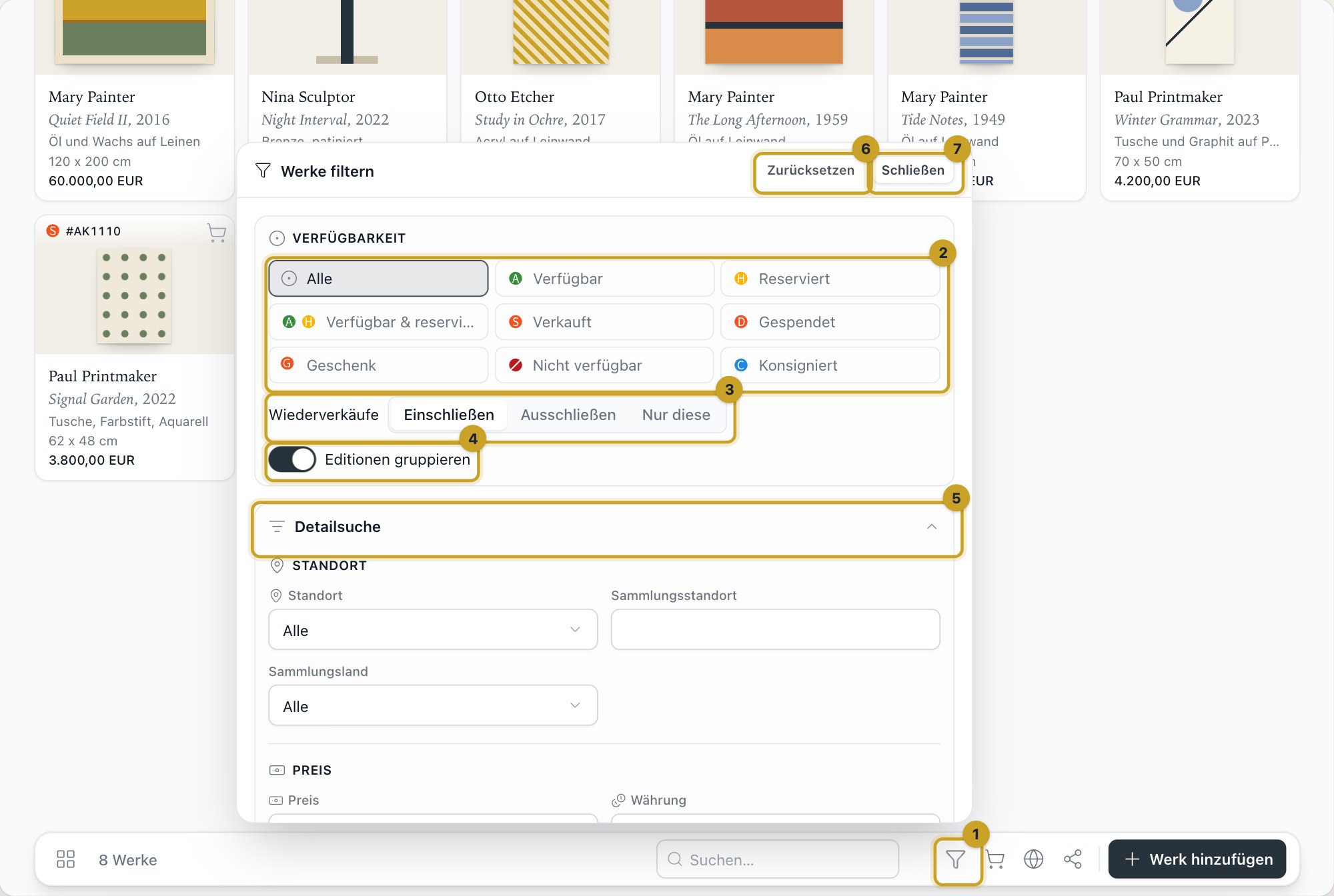Image resolution: width=1334 pixels, height=896 pixels.
Task: Filter by Reserviert availability
Action: [x=830, y=279]
